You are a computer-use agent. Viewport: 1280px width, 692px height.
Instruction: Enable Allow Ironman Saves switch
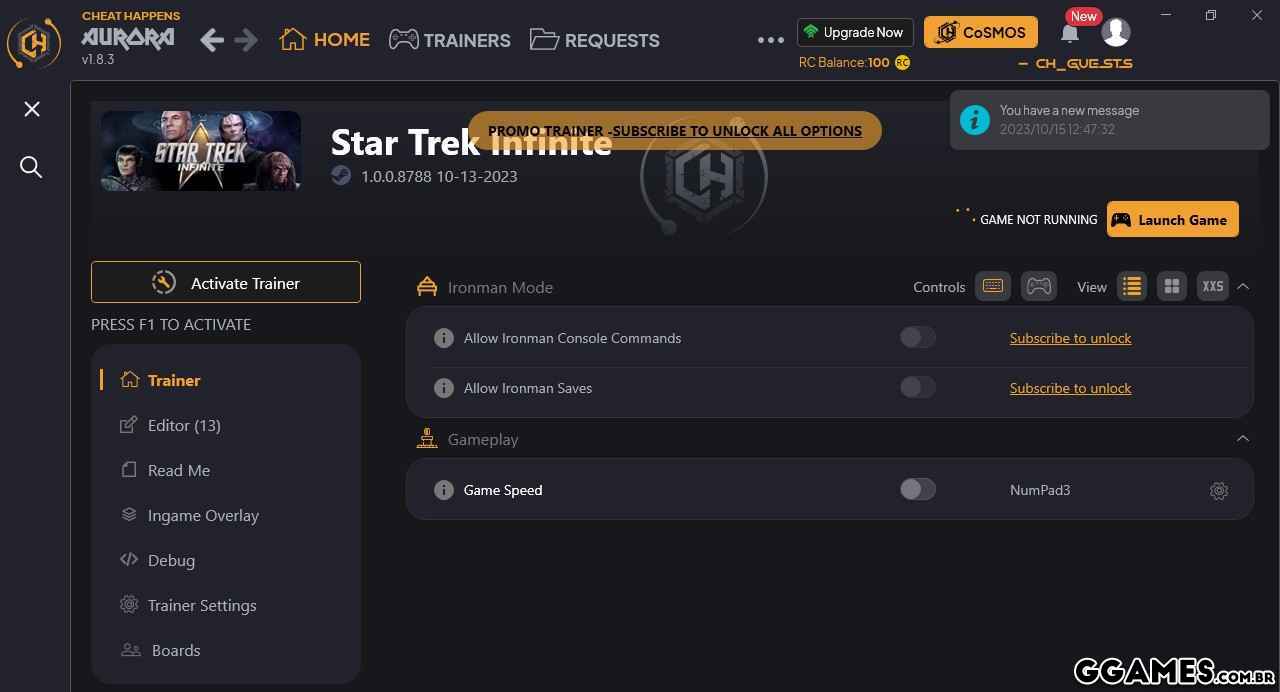pyautogui.click(x=917, y=387)
